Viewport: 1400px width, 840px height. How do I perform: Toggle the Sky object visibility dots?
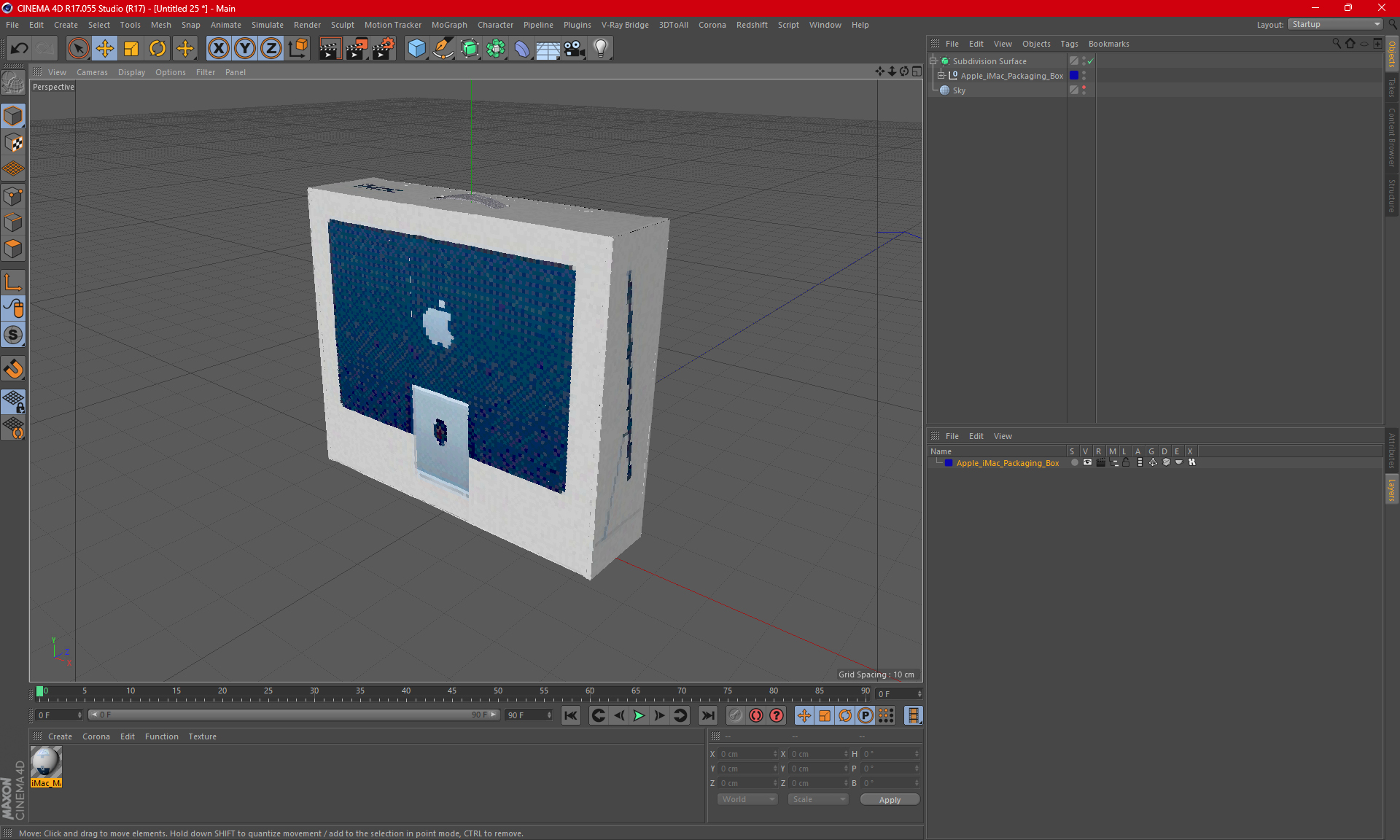pyautogui.click(x=1084, y=90)
